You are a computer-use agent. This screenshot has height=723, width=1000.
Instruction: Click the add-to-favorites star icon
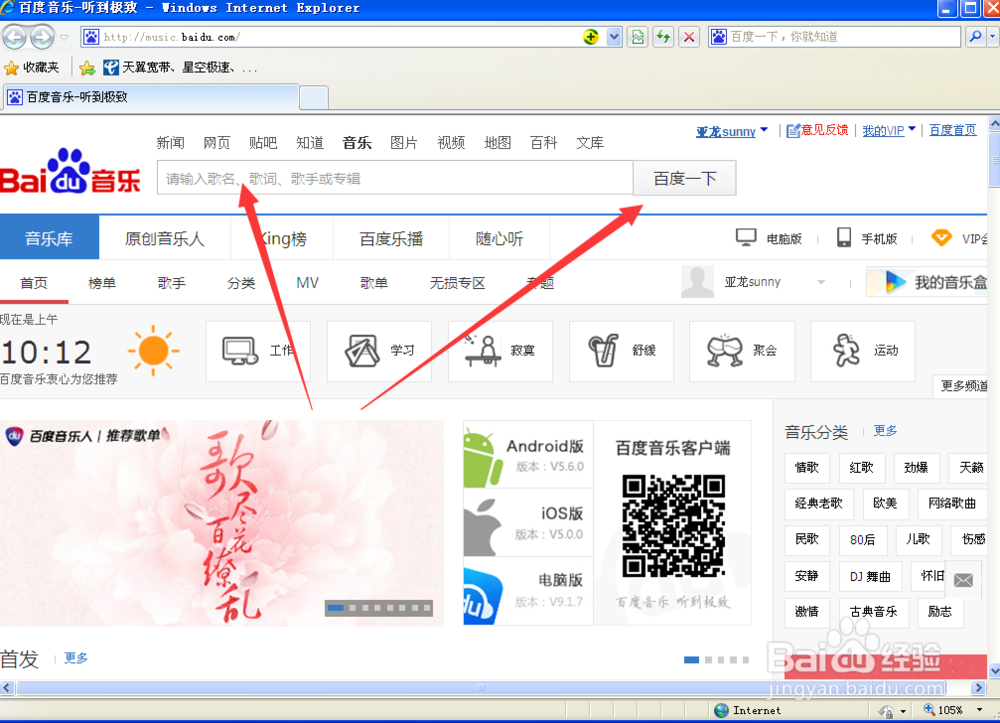(x=87, y=67)
